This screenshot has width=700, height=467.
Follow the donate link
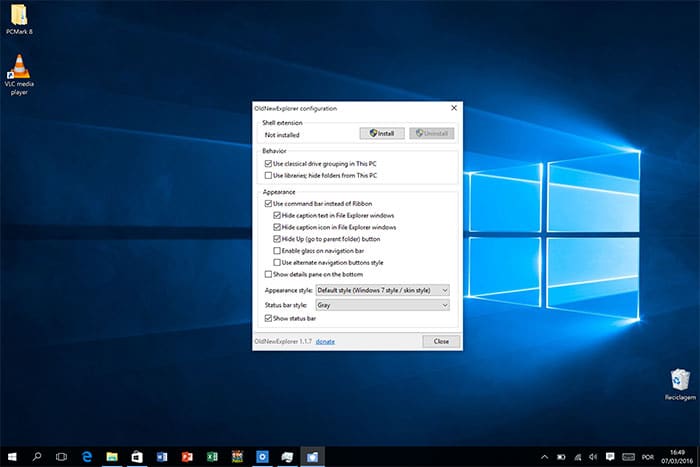(325, 341)
